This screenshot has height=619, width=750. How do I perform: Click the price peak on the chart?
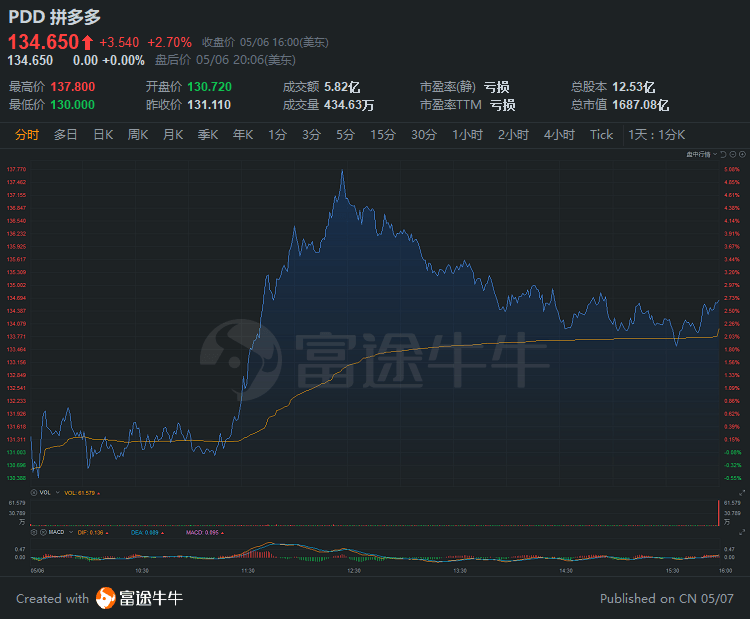(342, 171)
